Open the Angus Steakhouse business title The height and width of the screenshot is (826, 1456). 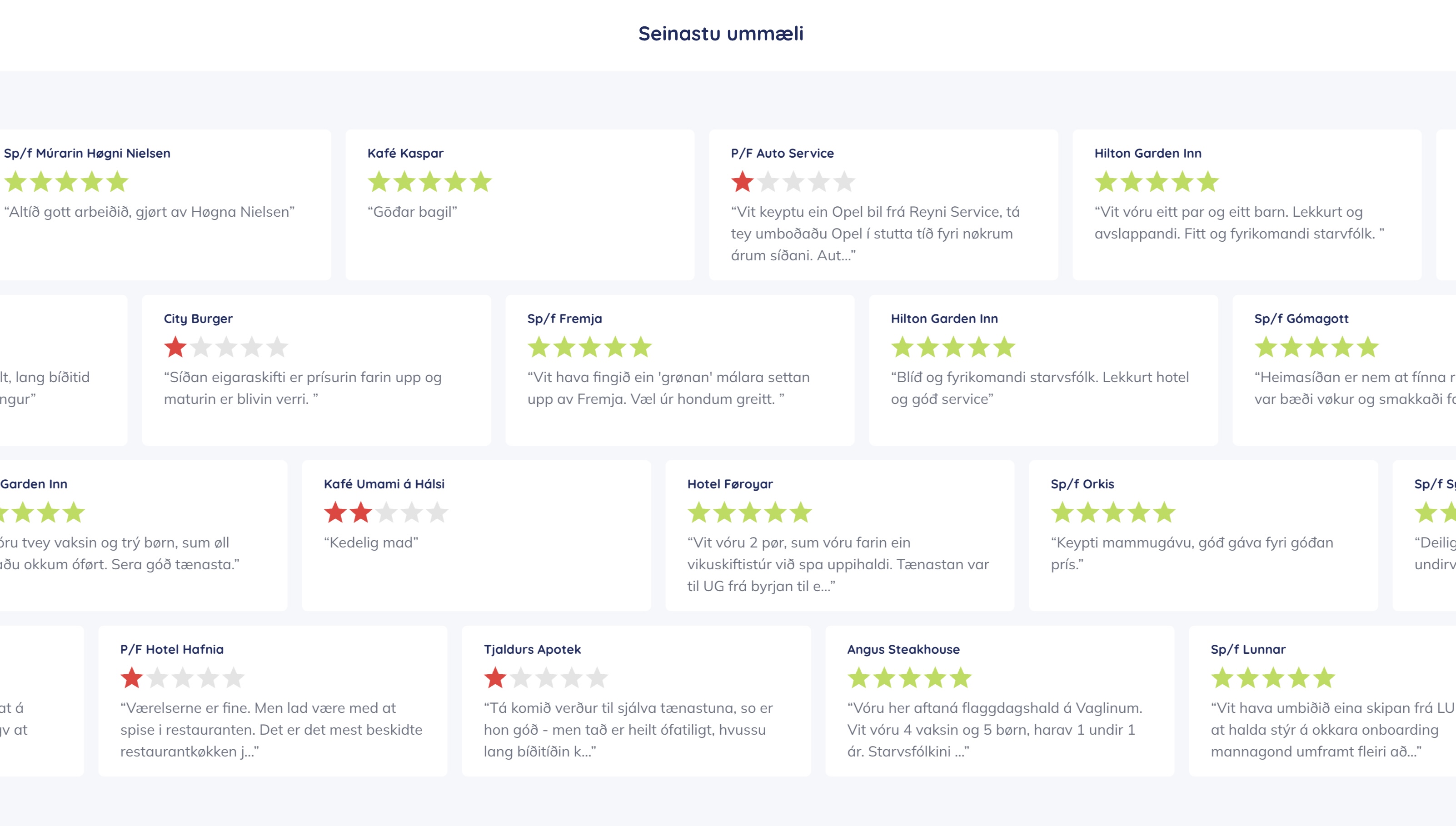click(x=903, y=650)
